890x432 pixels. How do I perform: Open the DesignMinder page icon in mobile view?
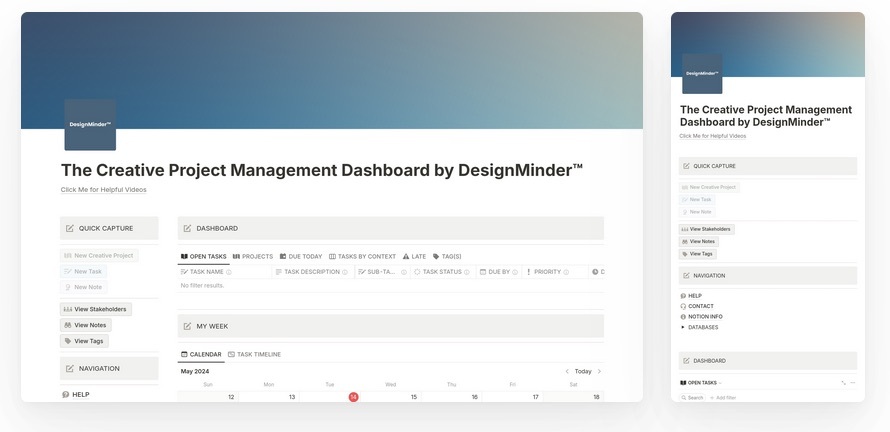(x=702, y=74)
